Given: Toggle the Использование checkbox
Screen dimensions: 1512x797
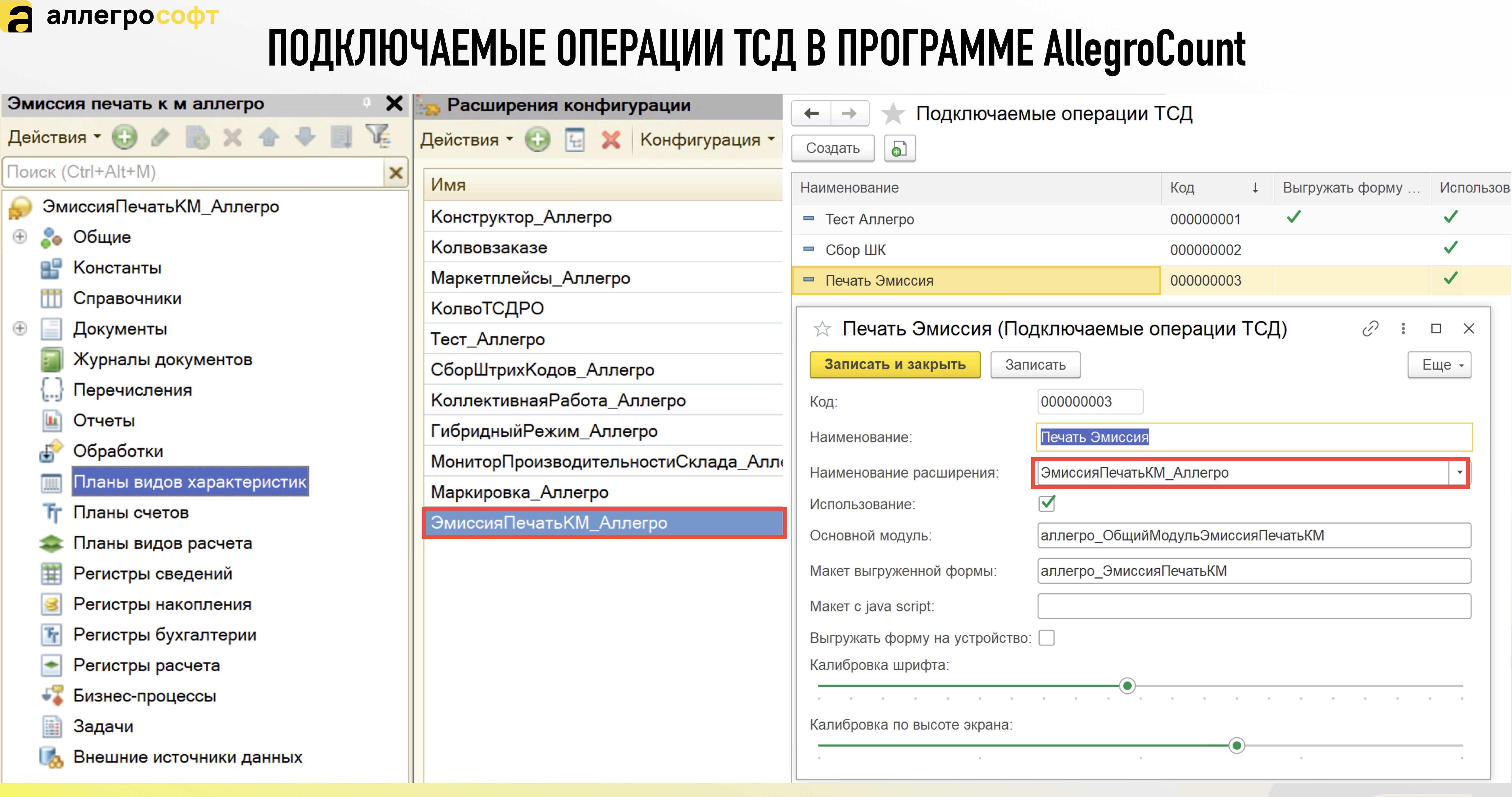Looking at the screenshot, I should [x=1047, y=503].
